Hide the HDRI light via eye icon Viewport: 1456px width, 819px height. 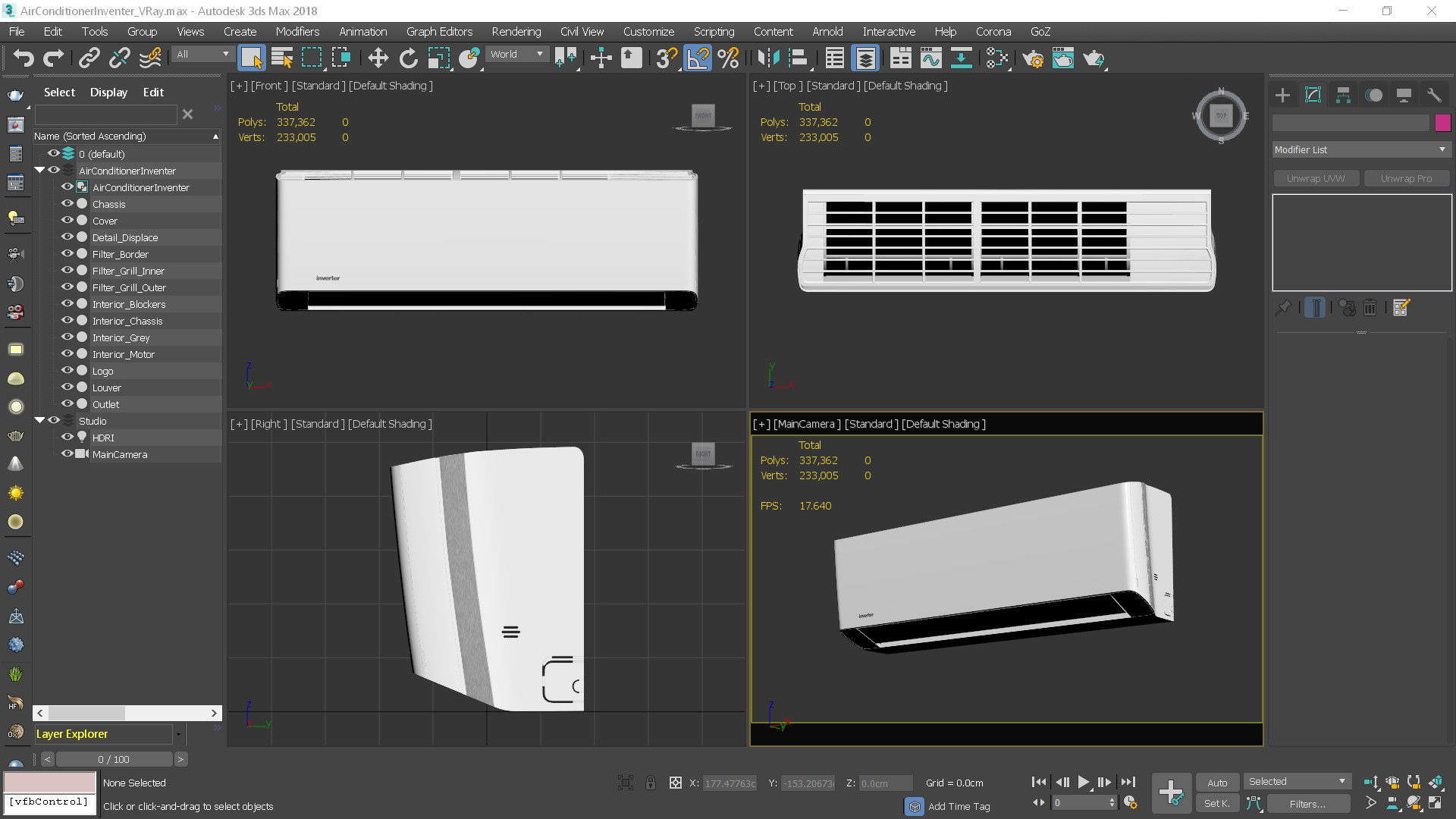click(x=67, y=438)
